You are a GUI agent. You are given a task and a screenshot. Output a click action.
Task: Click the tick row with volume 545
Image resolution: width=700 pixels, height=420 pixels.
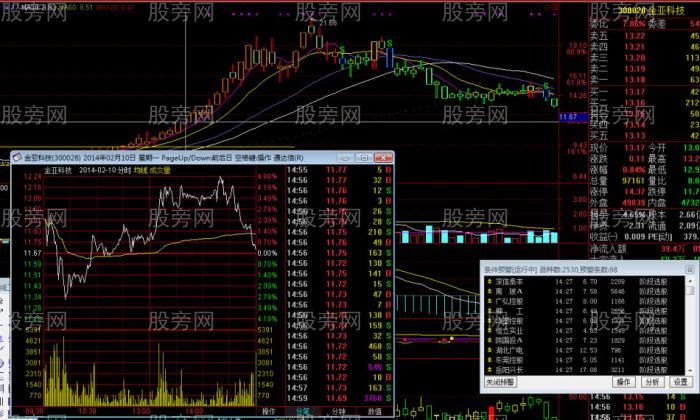339,367
